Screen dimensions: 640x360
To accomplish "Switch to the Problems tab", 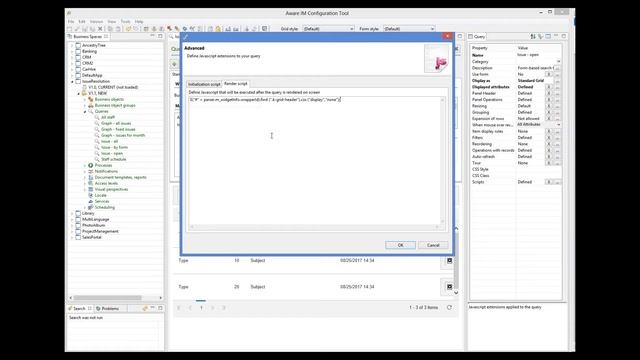I will coord(108,309).
